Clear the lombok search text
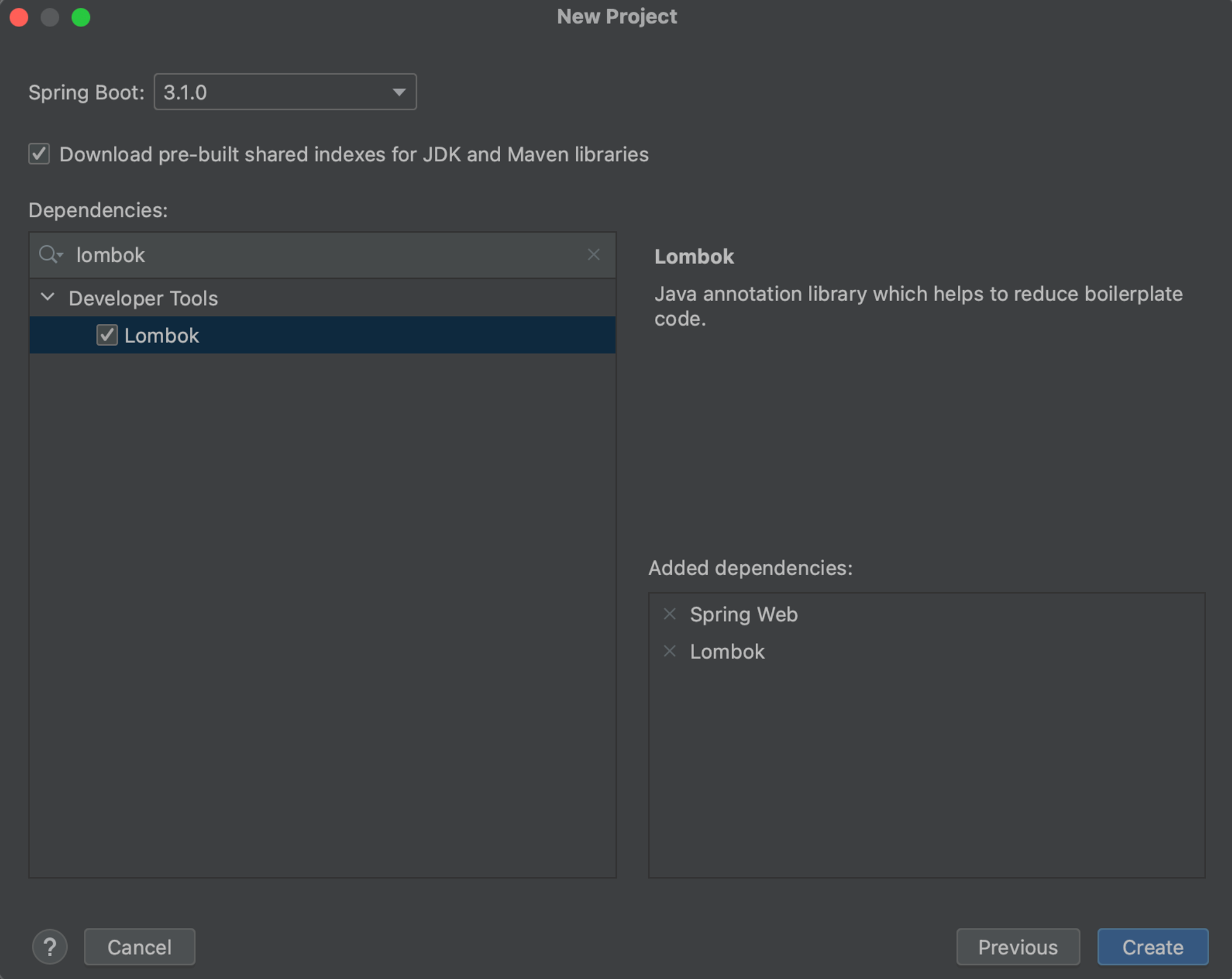Image resolution: width=1232 pixels, height=979 pixels. (x=593, y=254)
